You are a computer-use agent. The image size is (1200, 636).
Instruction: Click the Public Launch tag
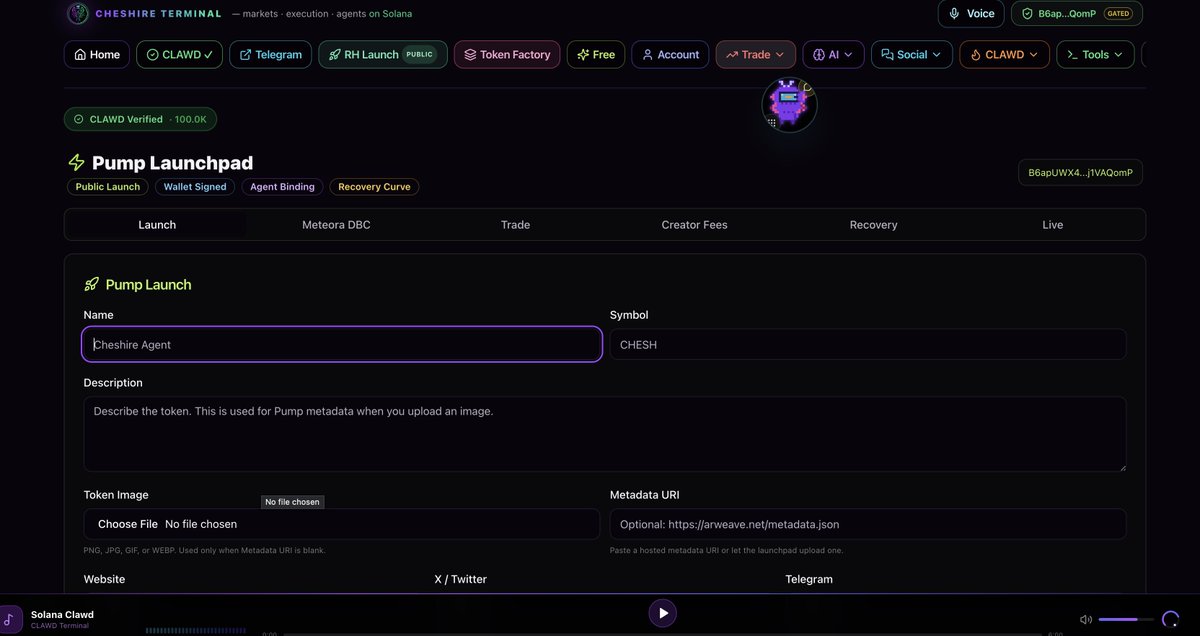(108, 187)
